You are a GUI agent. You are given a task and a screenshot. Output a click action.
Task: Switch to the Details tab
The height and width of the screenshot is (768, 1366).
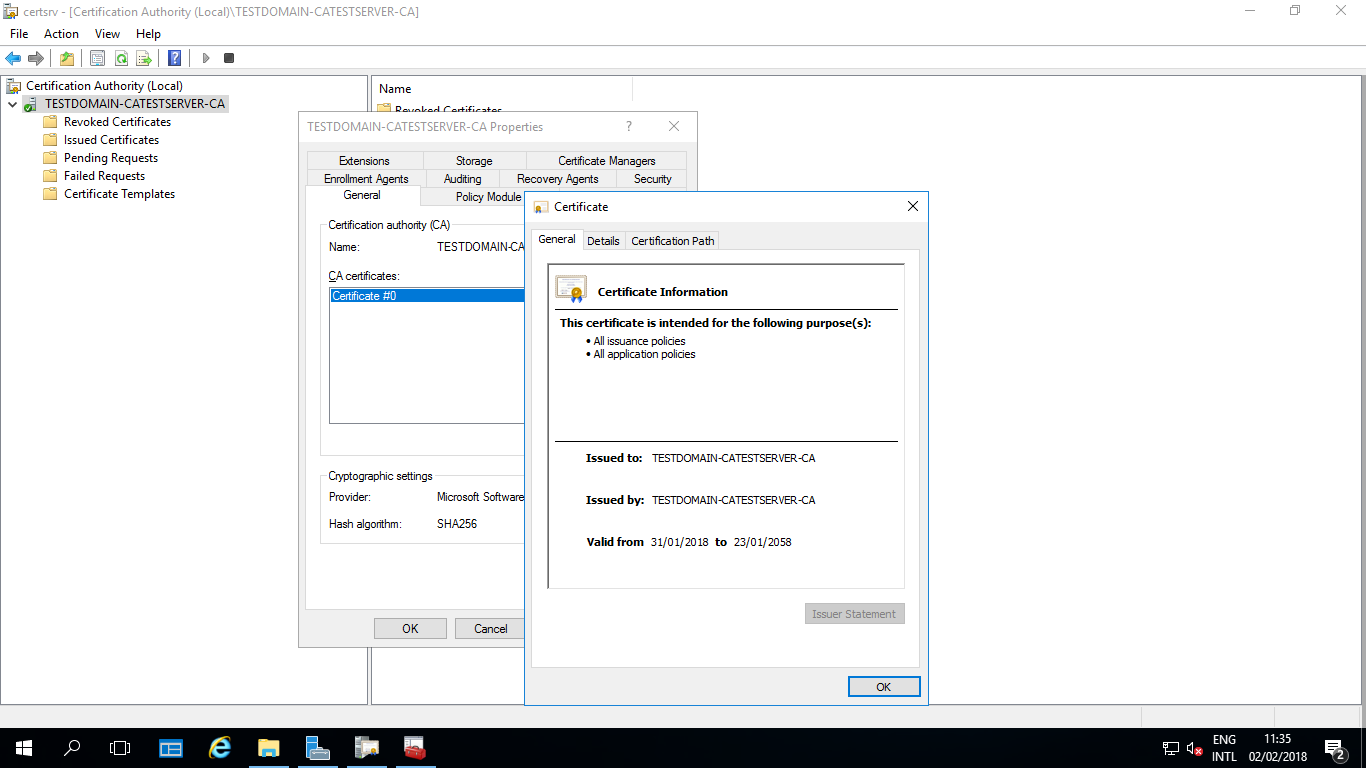tap(603, 241)
